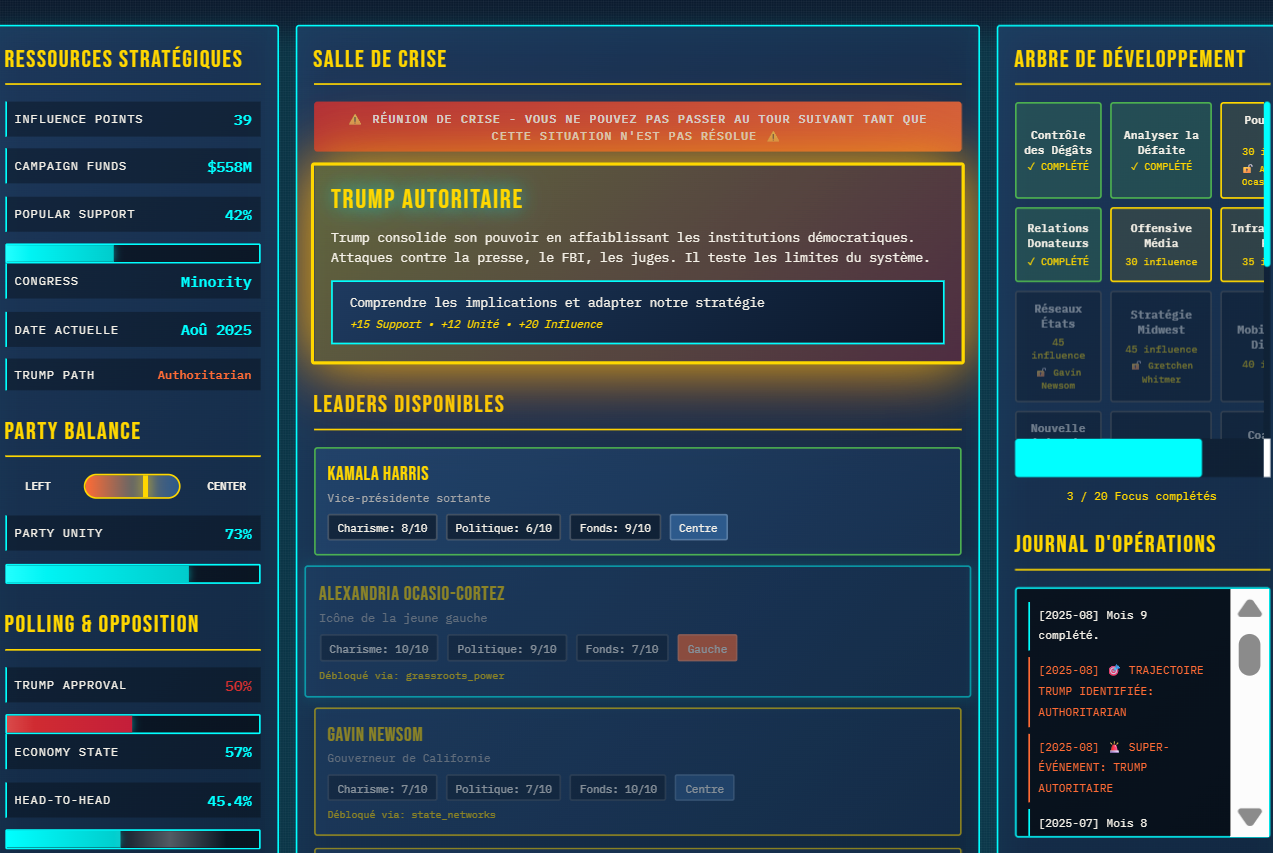The width and height of the screenshot is (1273, 853).
Task: Start the Offensive Média focus
Action: tap(1160, 244)
